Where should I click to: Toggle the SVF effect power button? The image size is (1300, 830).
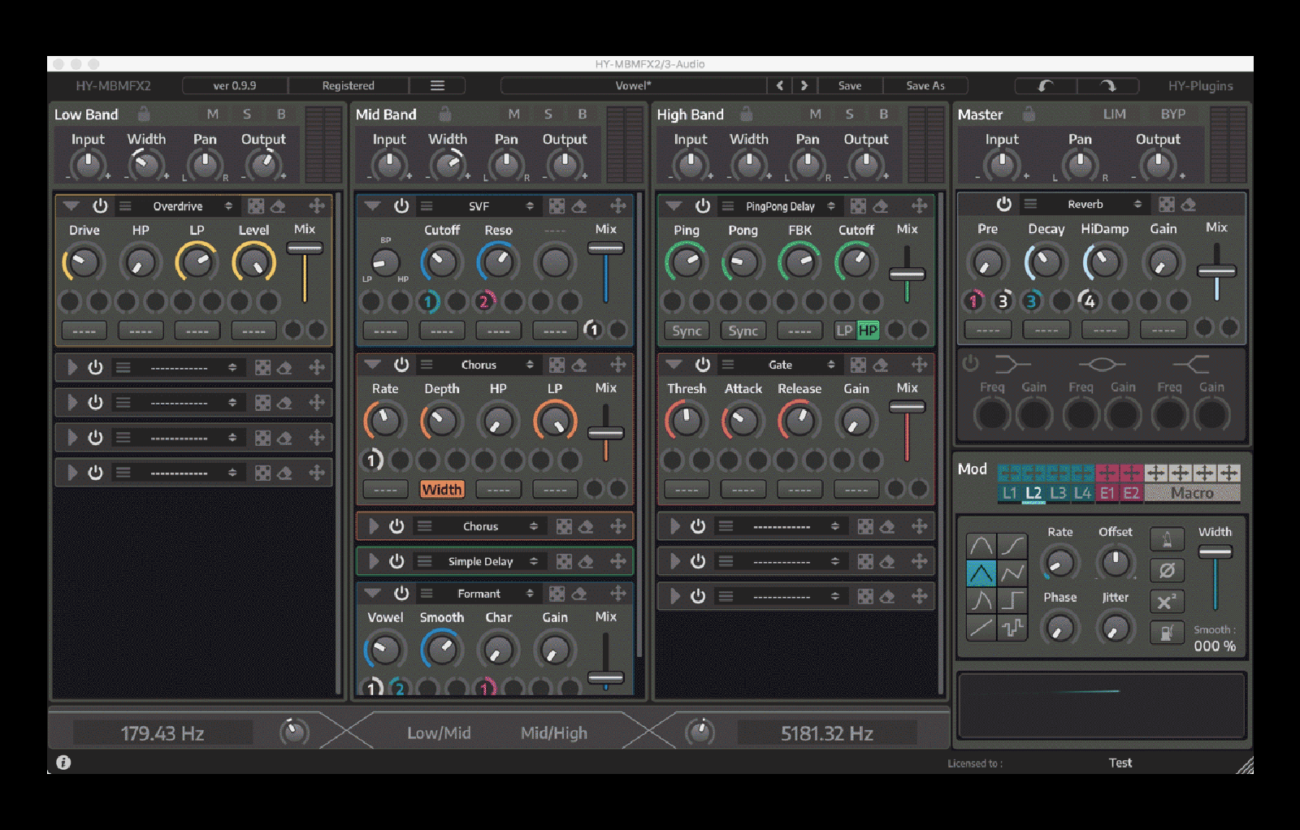(401, 206)
